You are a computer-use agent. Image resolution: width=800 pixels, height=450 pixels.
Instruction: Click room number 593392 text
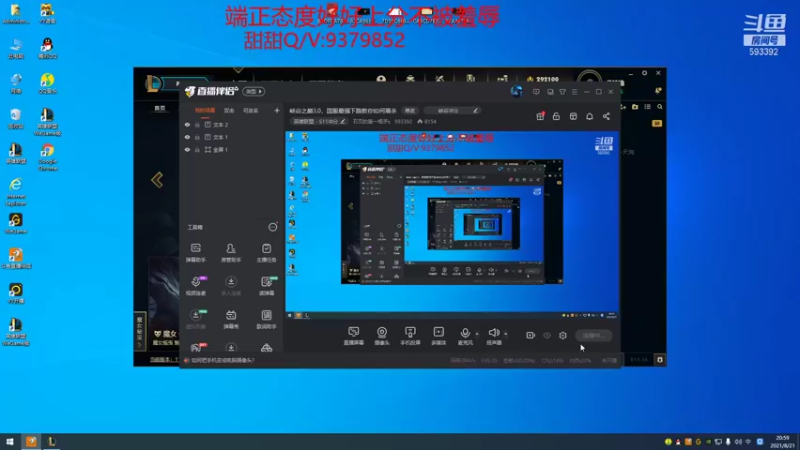[403, 121]
